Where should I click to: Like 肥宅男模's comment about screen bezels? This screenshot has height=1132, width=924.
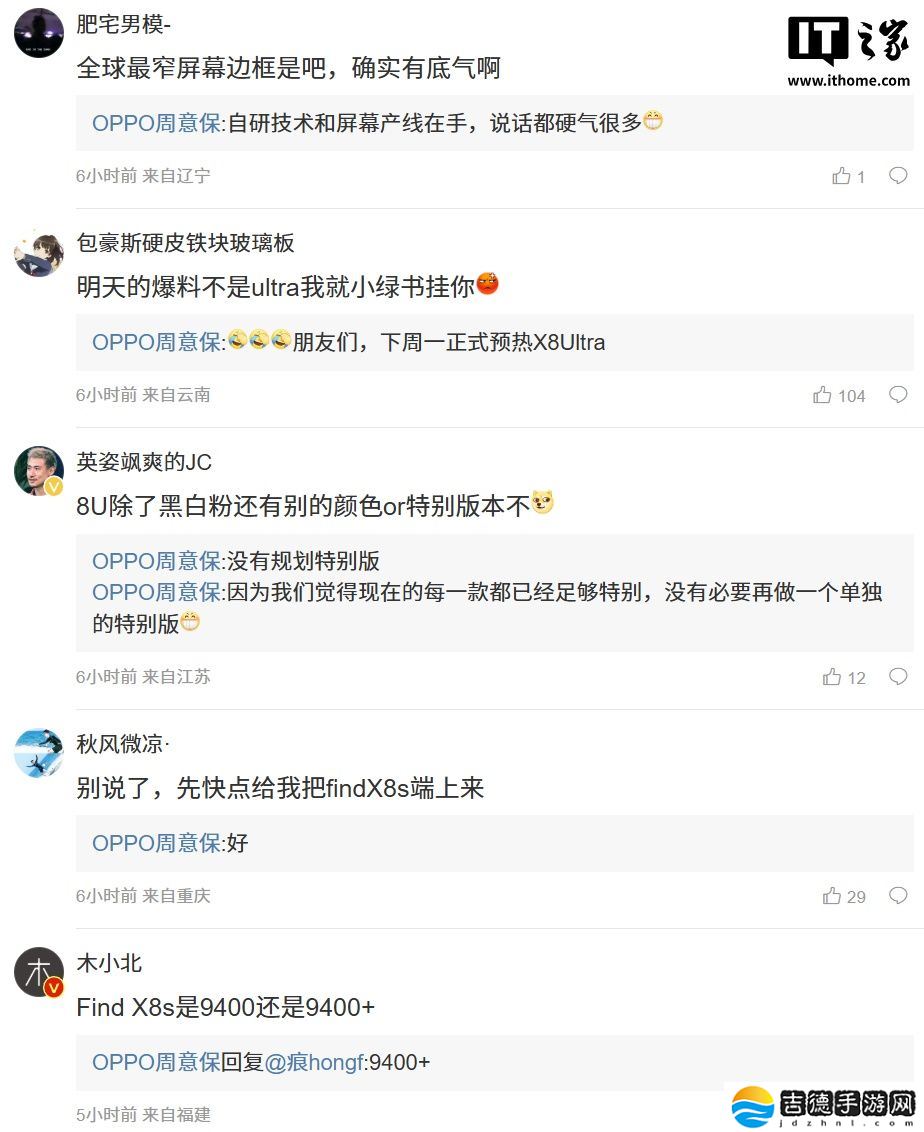(840, 175)
